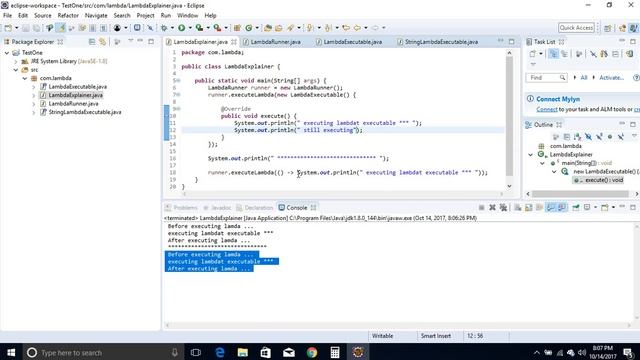The image size is (640, 360).
Task: Click the Quick Access search field
Action: point(576,28)
